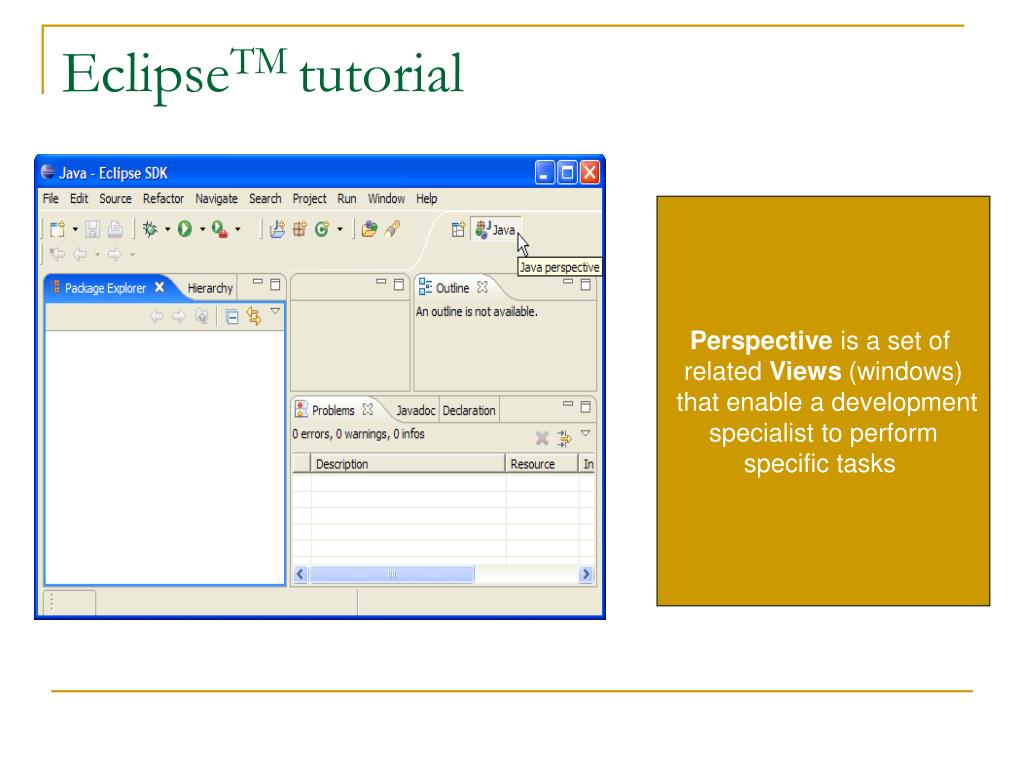The height and width of the screenshot is (768, 1024).
Task: Click the Problems Delete X icon
Action: (542, 438)
